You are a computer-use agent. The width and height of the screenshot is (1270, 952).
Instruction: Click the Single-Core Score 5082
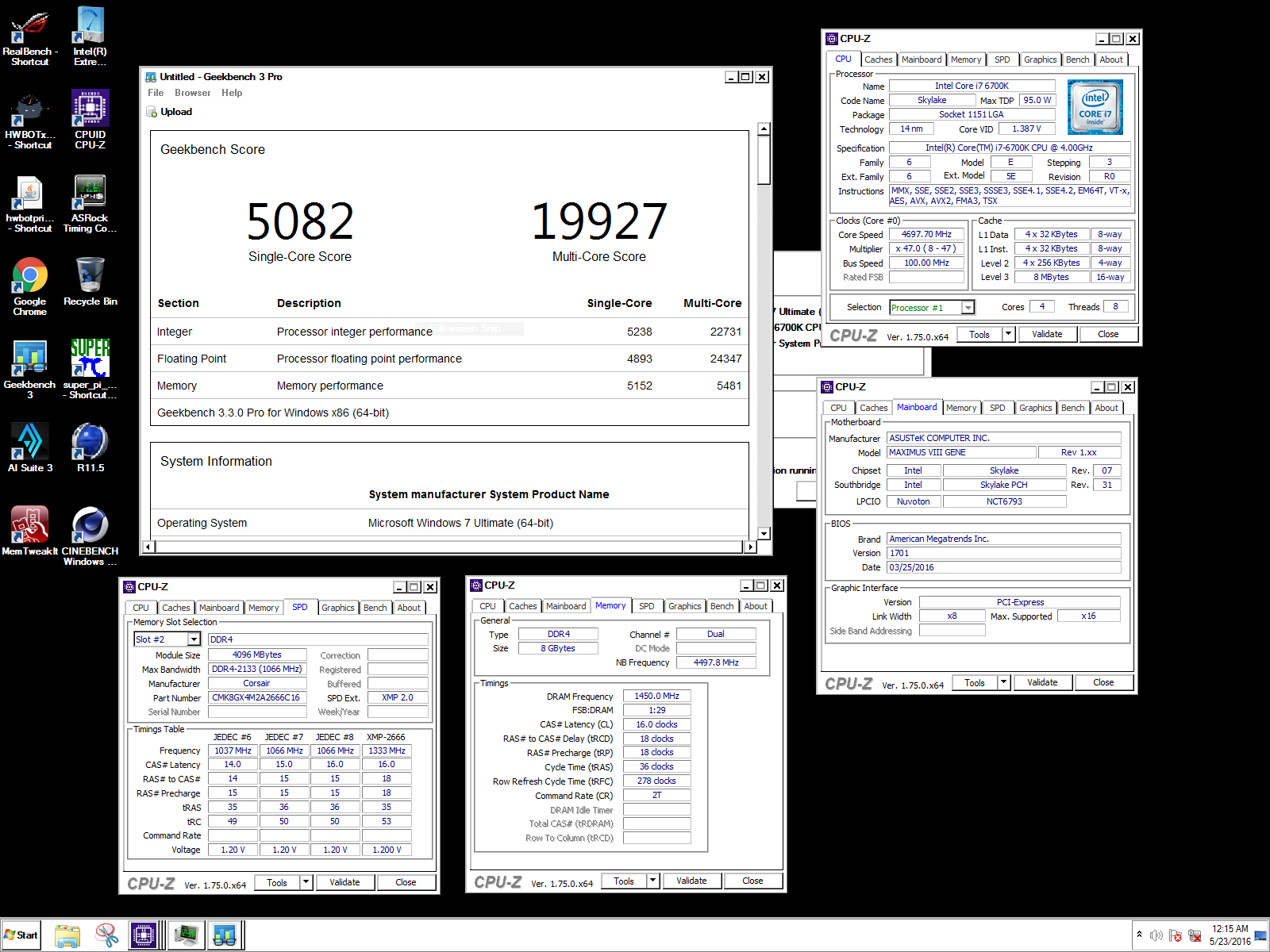tap(300, 221)
